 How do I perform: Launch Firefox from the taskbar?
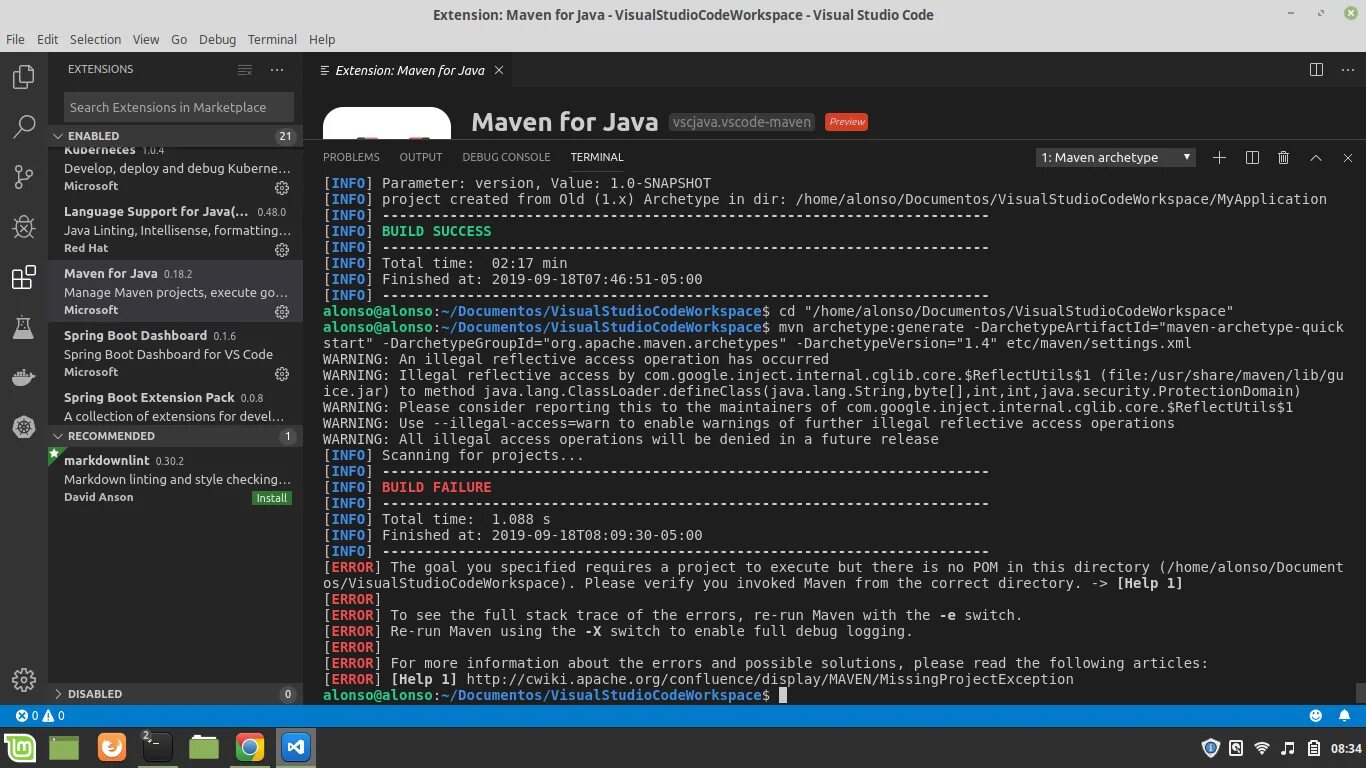pyautogui.click(x=112, y=747)
